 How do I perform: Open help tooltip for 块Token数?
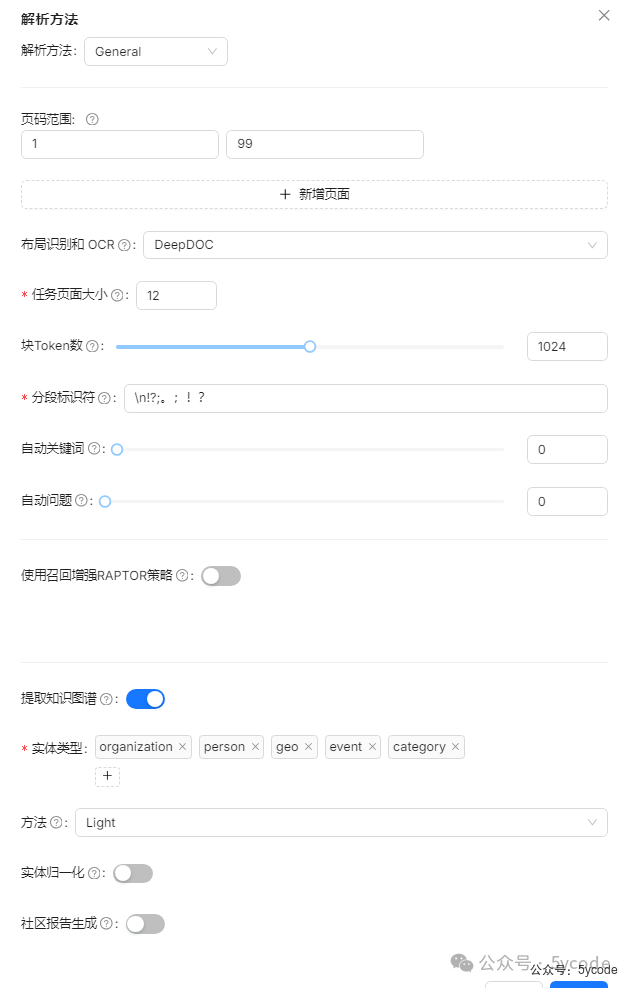92,346
